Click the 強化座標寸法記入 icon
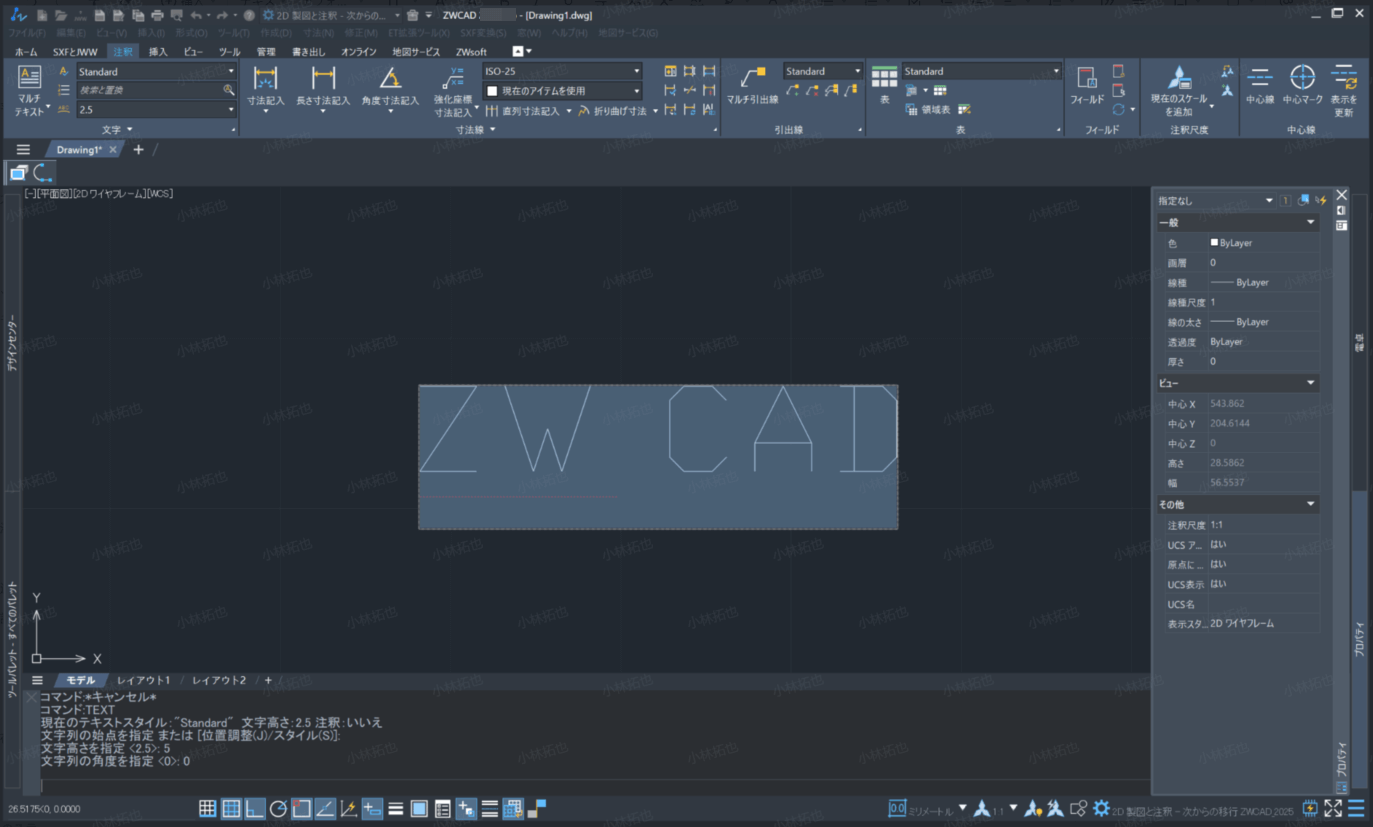Viewport: 1373px width, 827px height. click(x=453, y=79)
